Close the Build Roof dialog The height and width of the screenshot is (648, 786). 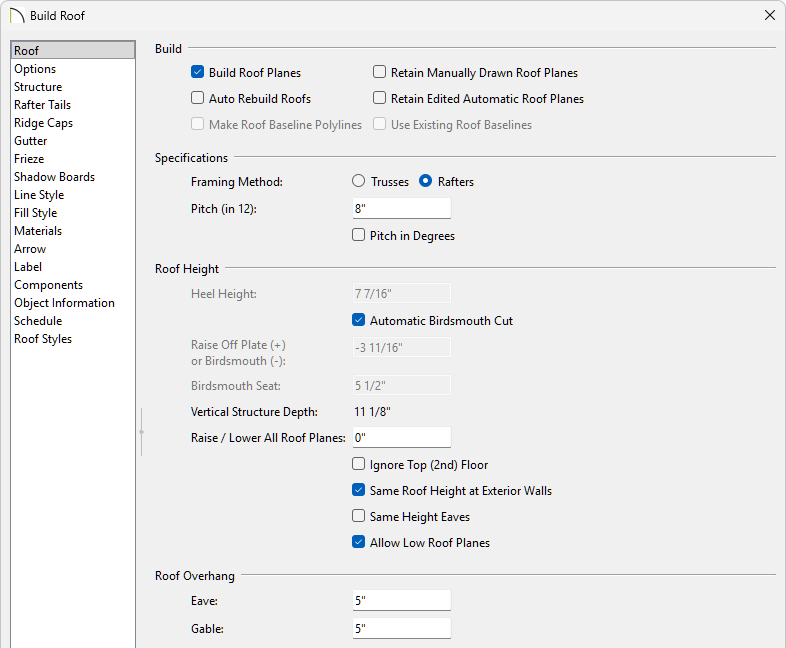[x=769, y=15]
